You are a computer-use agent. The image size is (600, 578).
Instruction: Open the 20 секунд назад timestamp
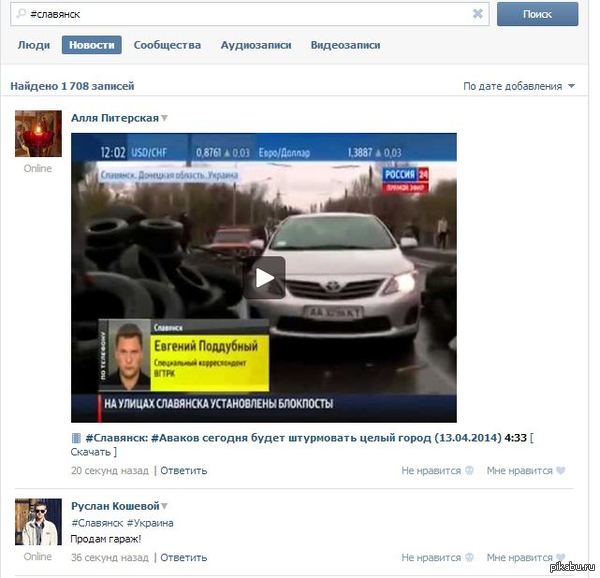[x=110, y=471]
